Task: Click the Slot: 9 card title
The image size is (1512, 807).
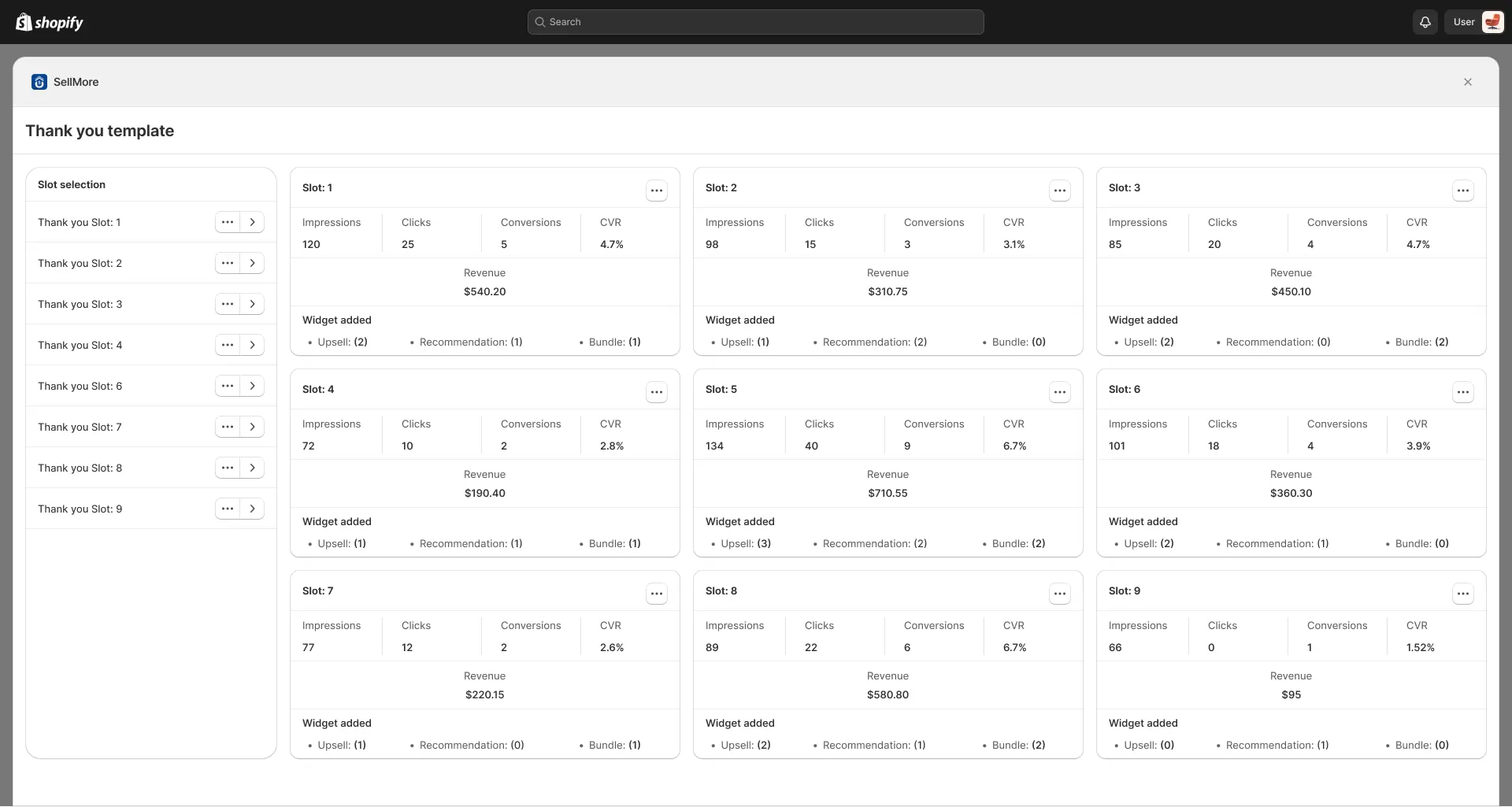Action: pyautogui.click(x=1125, y=590)
